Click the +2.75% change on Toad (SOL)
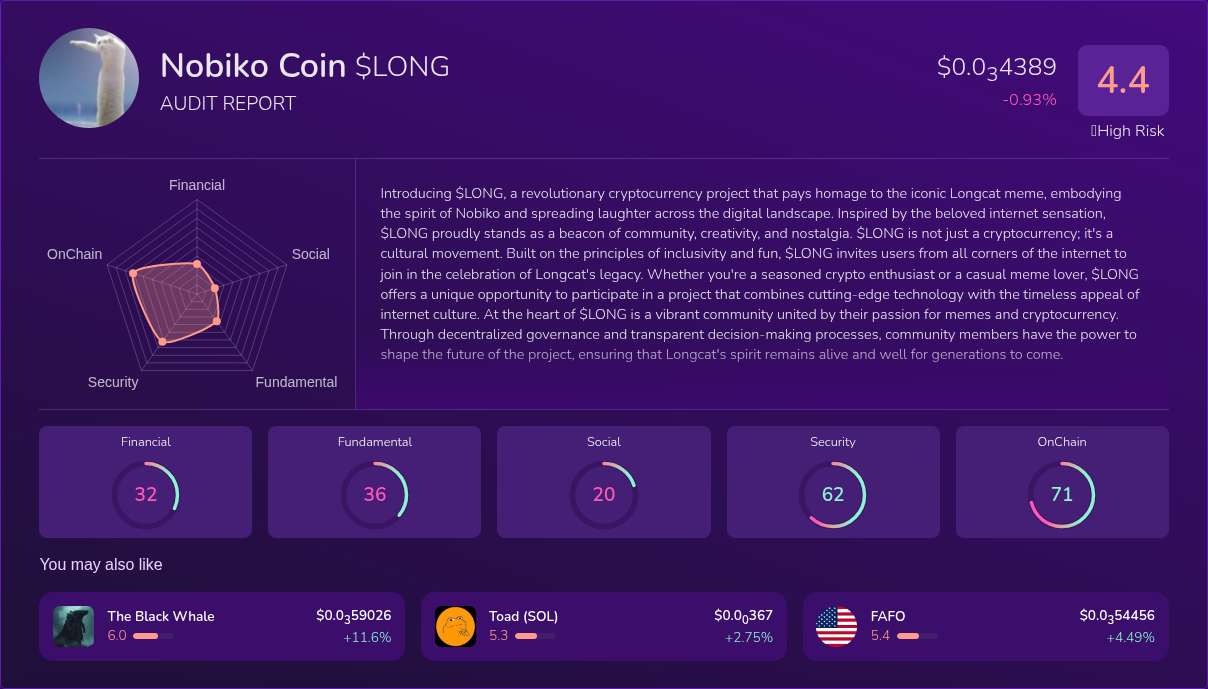 (x=751, y=637)
